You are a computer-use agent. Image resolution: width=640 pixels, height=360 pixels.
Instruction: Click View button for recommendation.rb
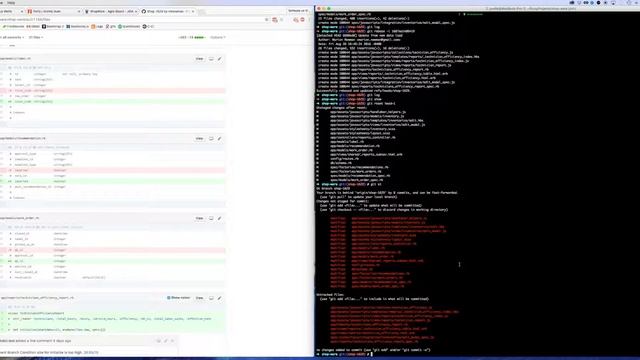pyautogui.click(x=199, y=138)
